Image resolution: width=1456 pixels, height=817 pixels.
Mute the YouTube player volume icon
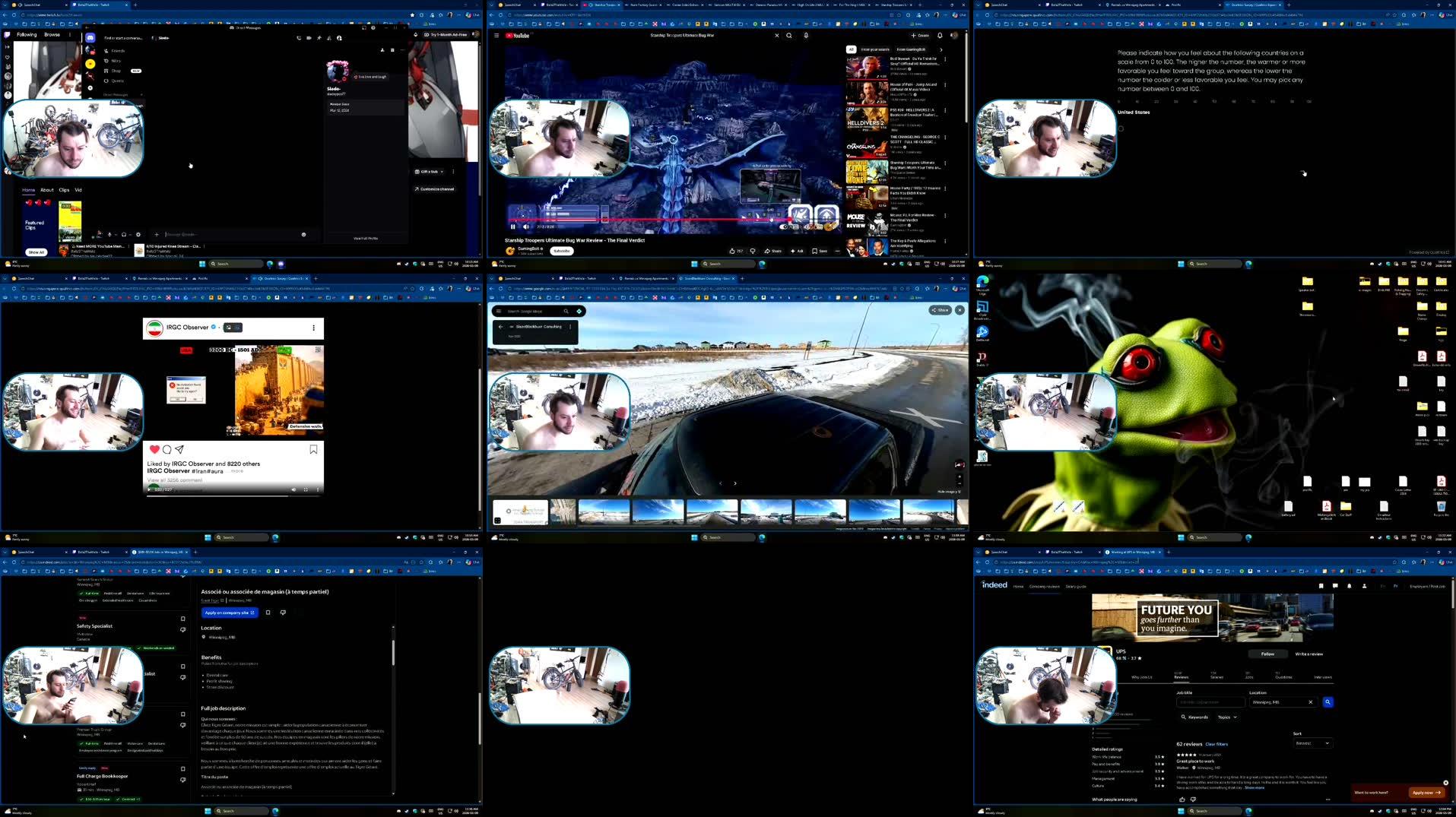tap(525, 226)
